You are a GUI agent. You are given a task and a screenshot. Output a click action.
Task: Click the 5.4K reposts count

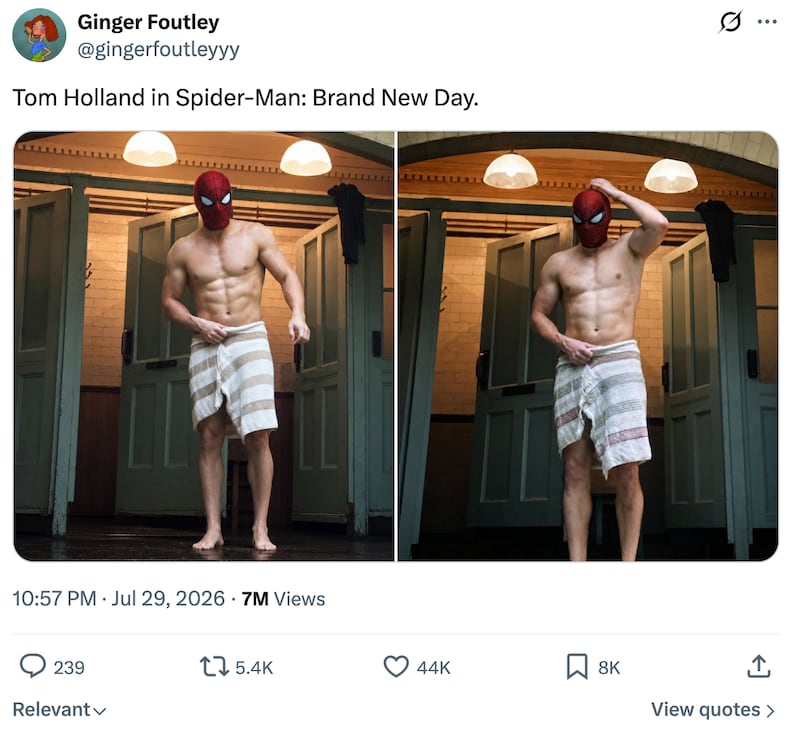tap(254, 668)
